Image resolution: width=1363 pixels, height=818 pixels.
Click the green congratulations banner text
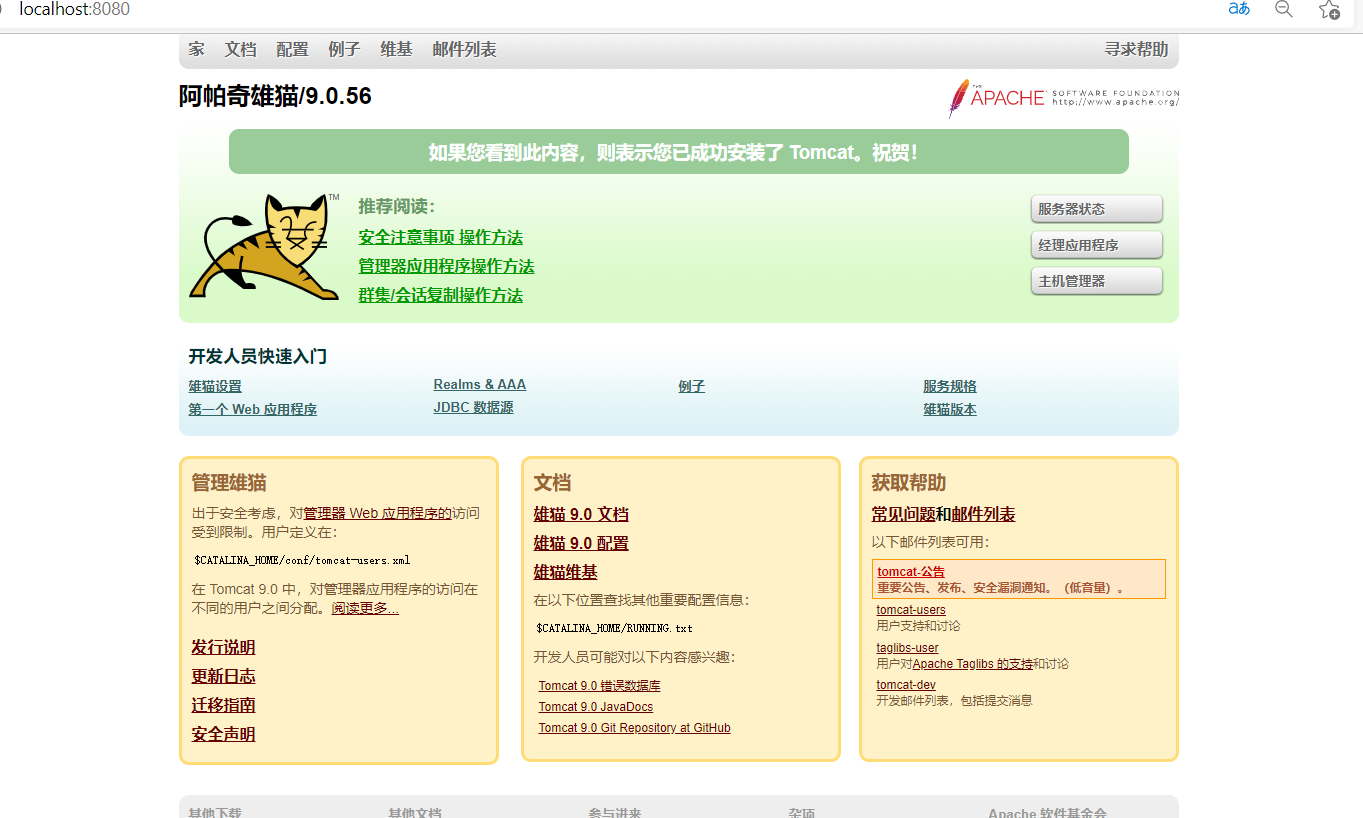click(x=673, y=152)
